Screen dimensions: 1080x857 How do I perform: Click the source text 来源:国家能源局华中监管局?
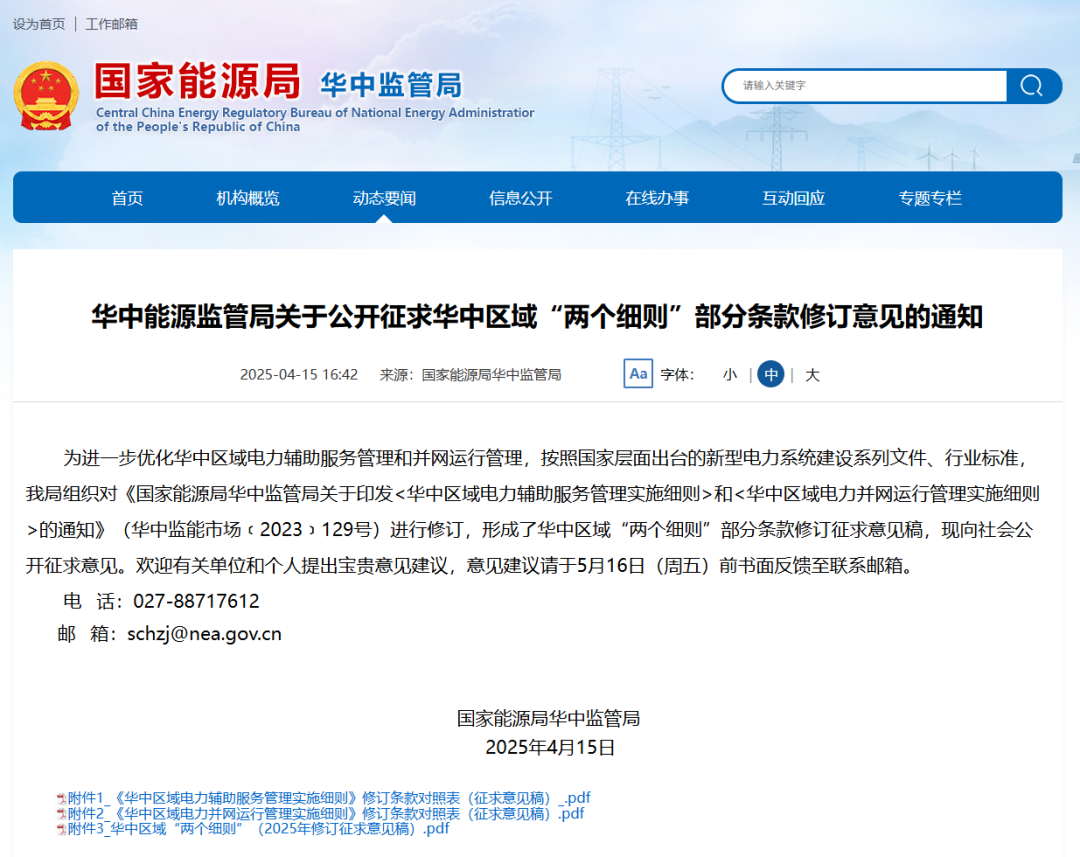click(x=470, y=375)
